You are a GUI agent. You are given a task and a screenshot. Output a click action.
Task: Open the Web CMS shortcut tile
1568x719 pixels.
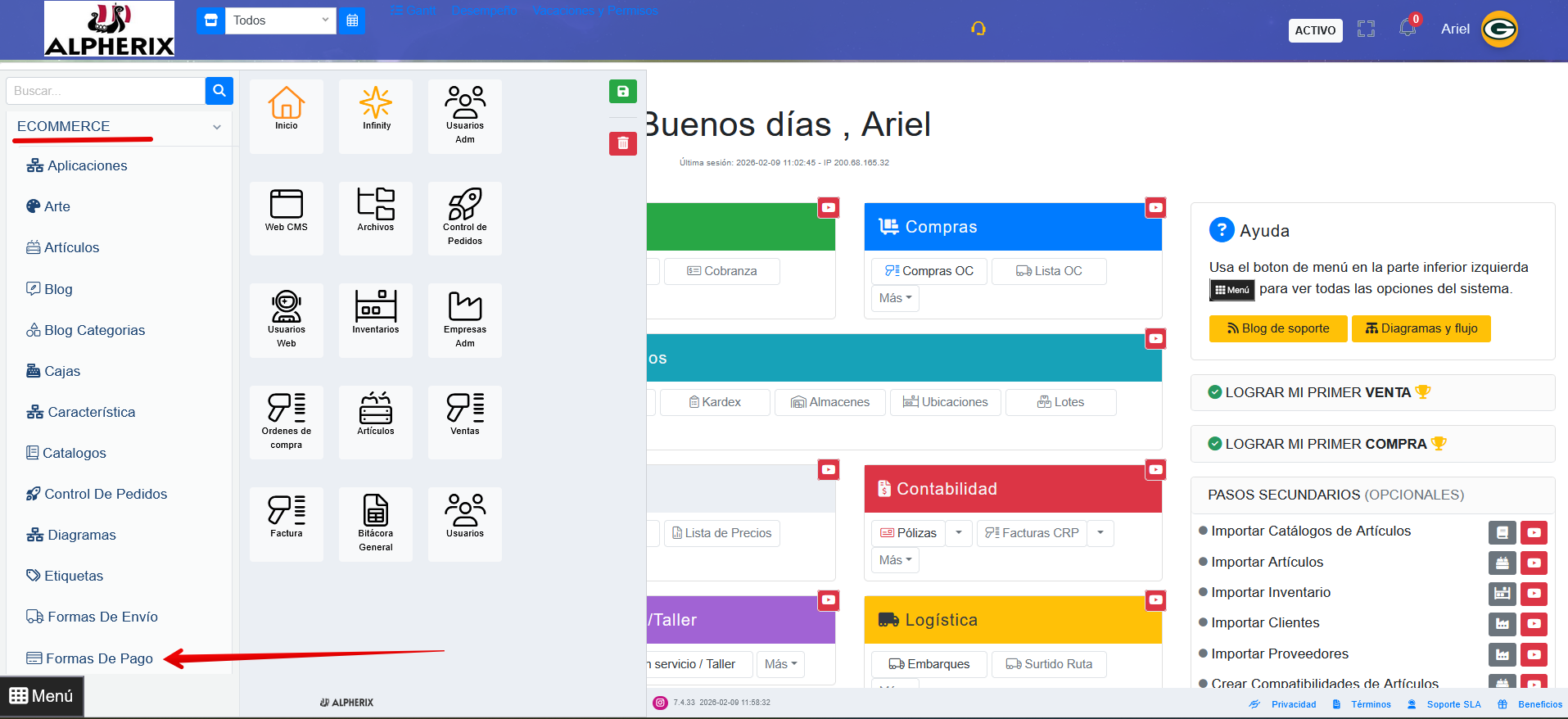click(286, 210)
